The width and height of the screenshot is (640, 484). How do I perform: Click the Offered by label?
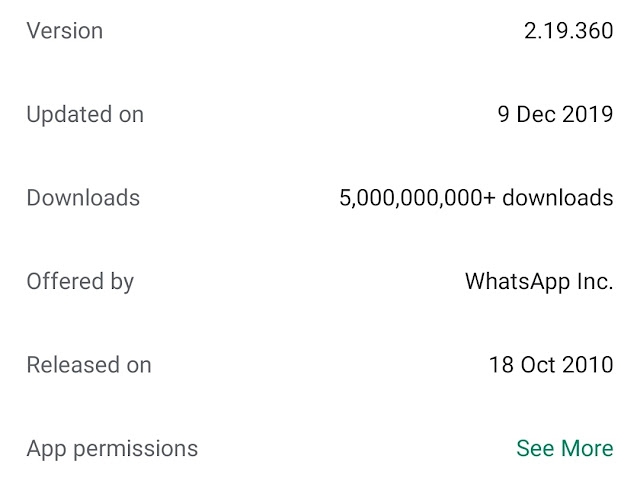pos(80,281)
